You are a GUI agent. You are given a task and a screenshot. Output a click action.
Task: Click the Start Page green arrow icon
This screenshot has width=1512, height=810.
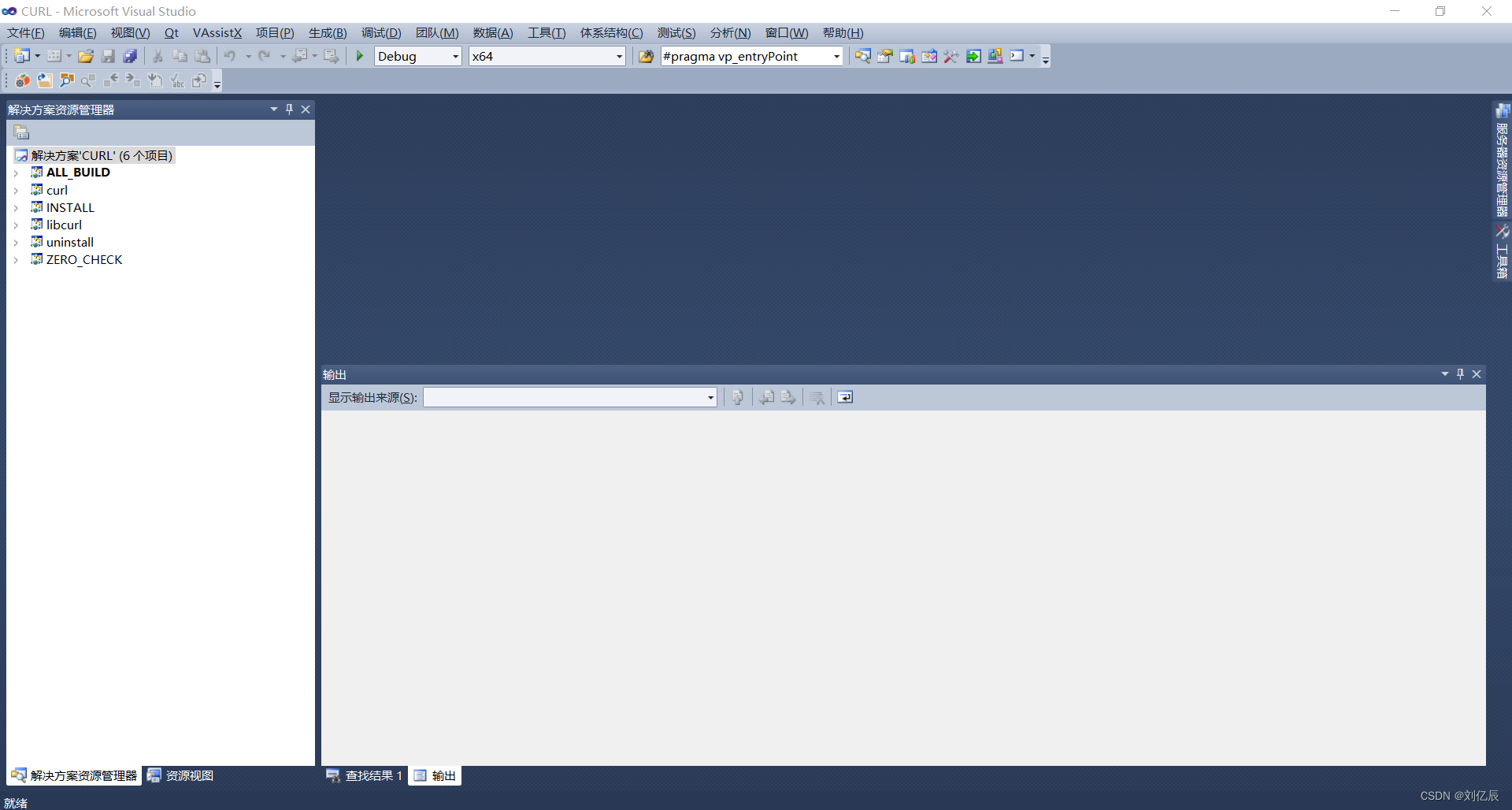[973, 56]
